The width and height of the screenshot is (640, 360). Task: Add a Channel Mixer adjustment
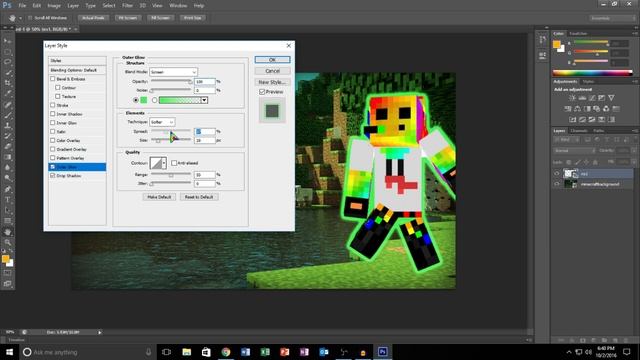click(606, 109)
